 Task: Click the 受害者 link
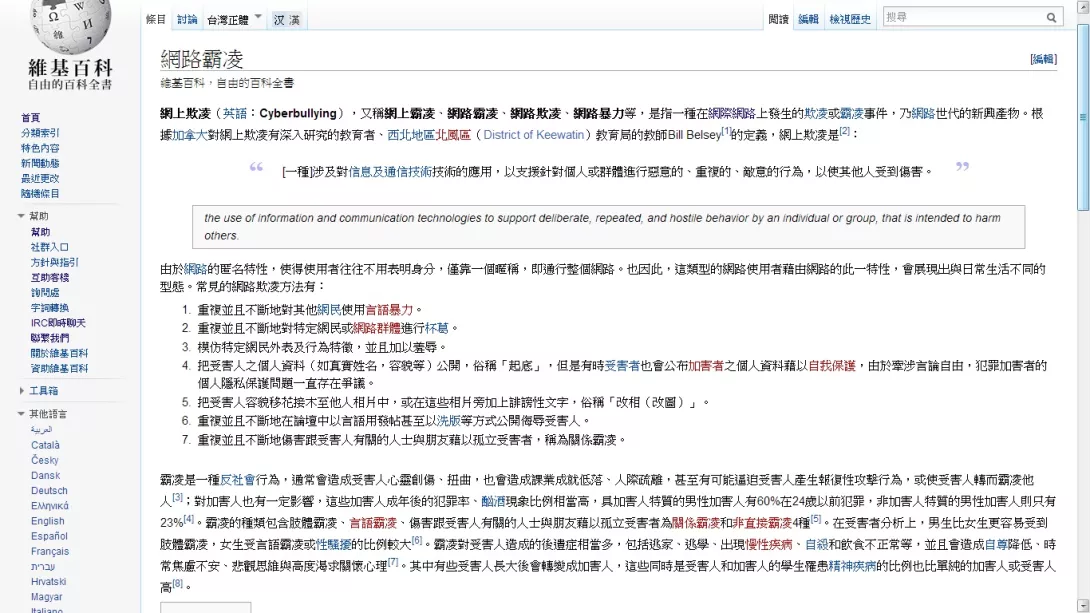[622, 366]
